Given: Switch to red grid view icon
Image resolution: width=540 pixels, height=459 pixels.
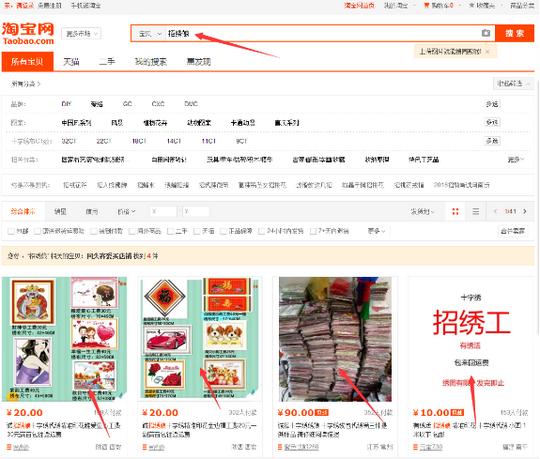Looking at the screenshot, I should pyautogui.click(x=455, y=211).
